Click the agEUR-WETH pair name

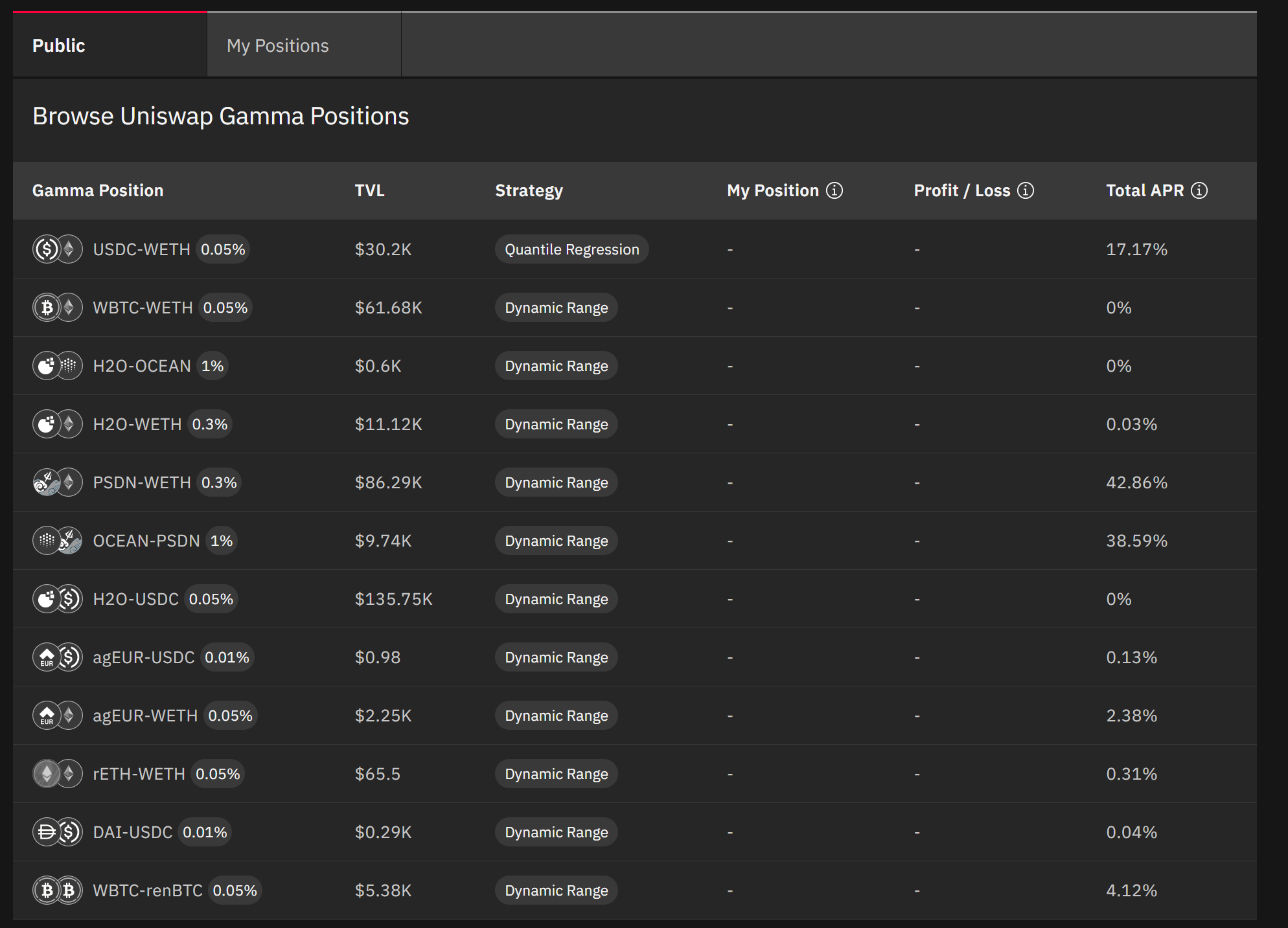tap(145, 716)
